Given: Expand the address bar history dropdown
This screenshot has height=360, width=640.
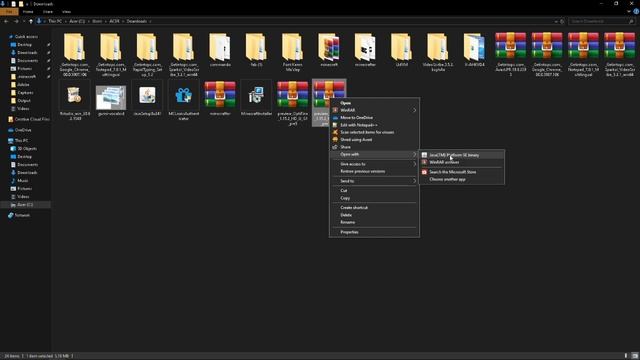Looking at the screenshot, I should point(556,21).
